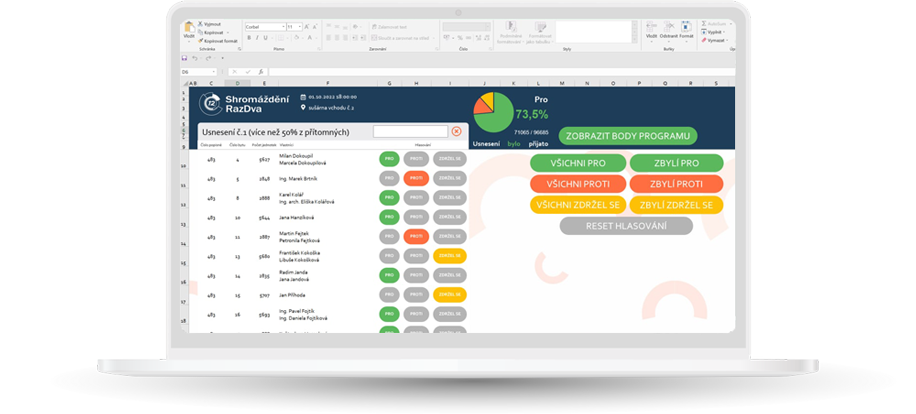Click the ZOBRAZIT BODY PROGRAMU button
Screen dimensions: 916x414
point(620,136)
